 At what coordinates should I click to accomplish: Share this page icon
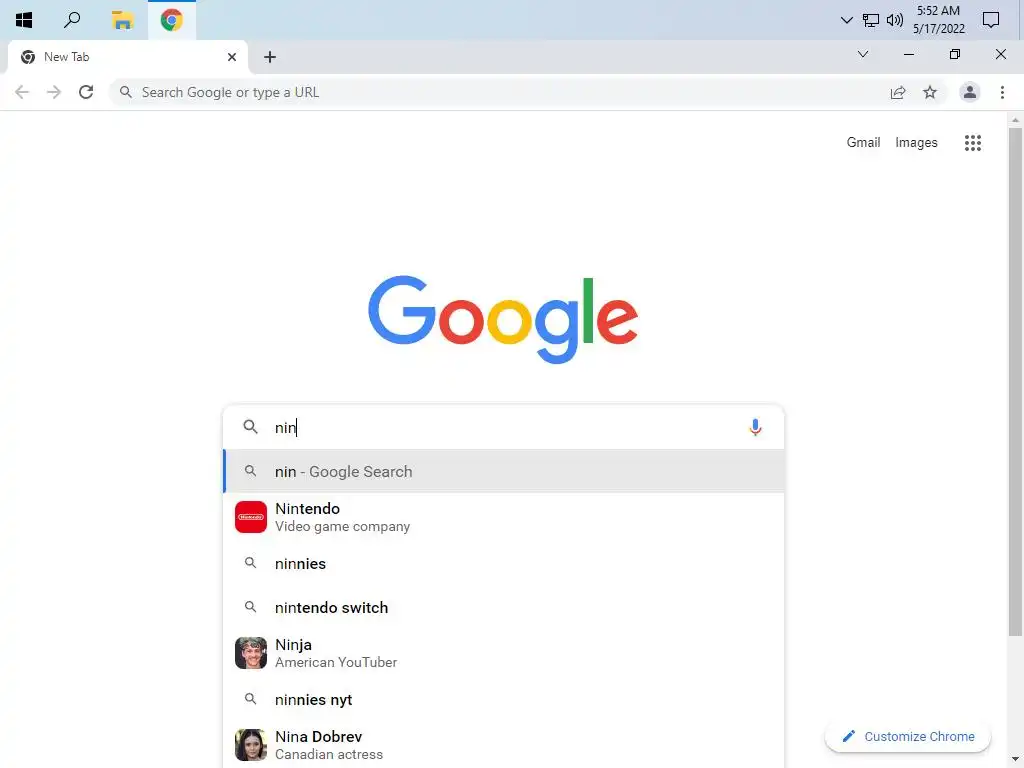click(898, 93)
